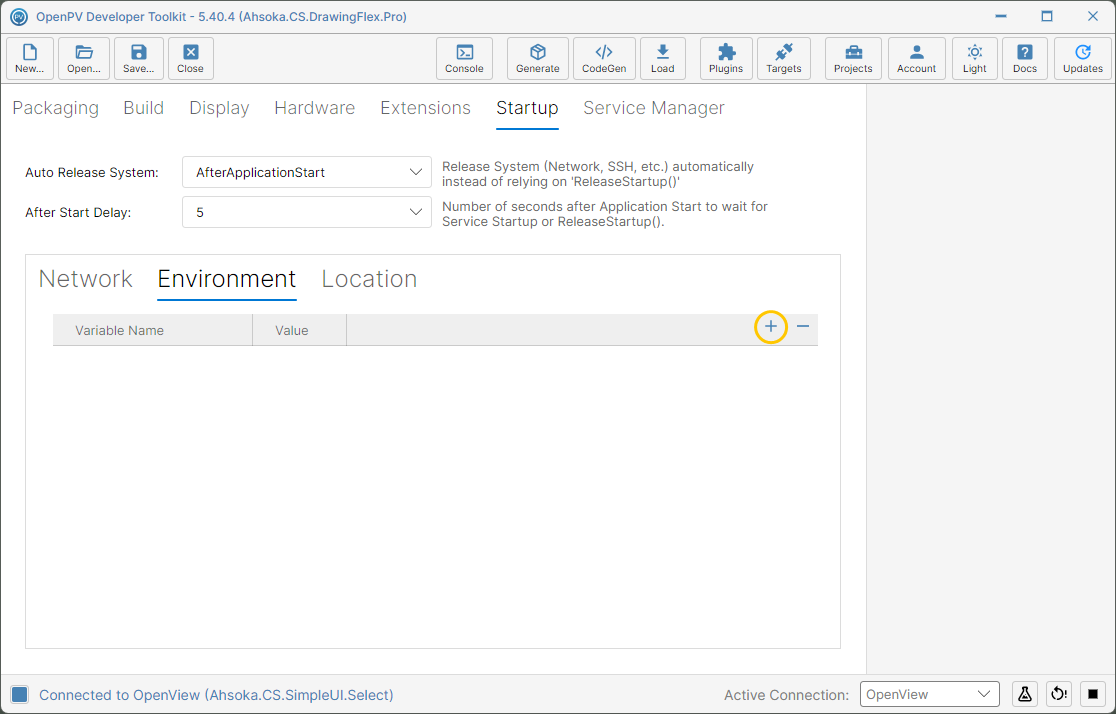This screenshot has width=1116, height=714.
Task: Click the flask icon in status bar
Action: [1025, 694]
